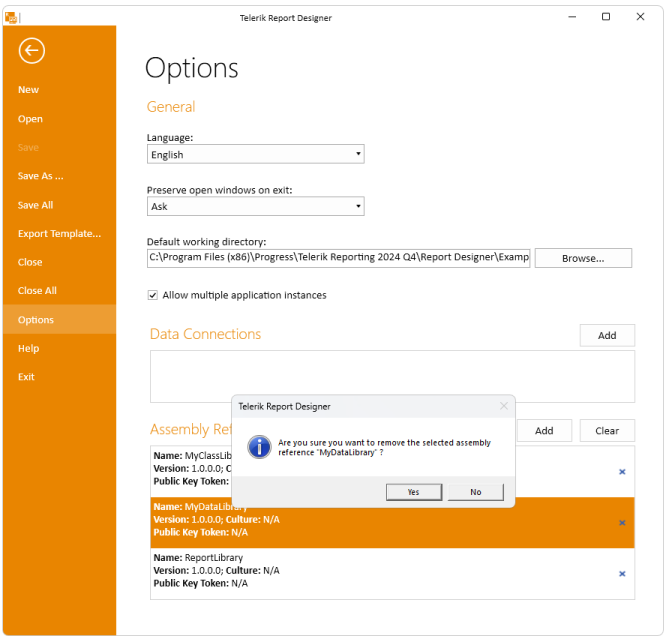667x642 pixels.
Task: Open Preserve open windows on exit dropdown
Action: point(256,206)
